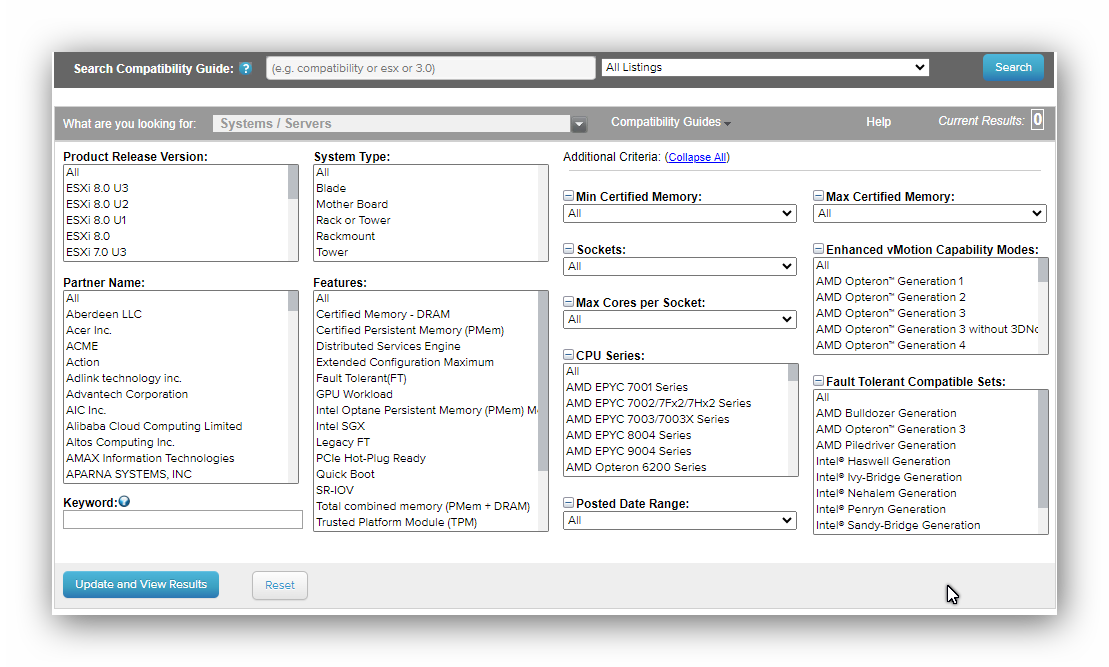Collapse the Max Cores per Socket section
Viewport: 1109px width, 667px height.
click(x=569, y=302)
